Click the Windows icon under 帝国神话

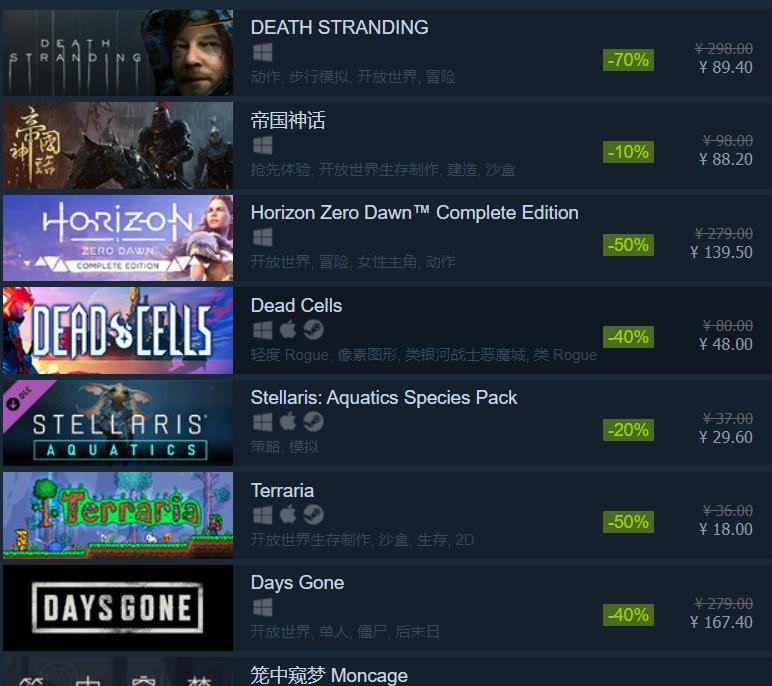coord(262,145)
